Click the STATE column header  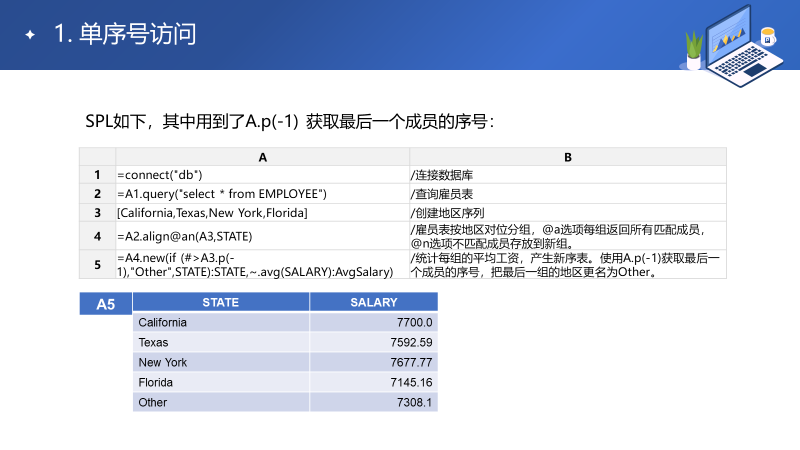click(220, 302)
